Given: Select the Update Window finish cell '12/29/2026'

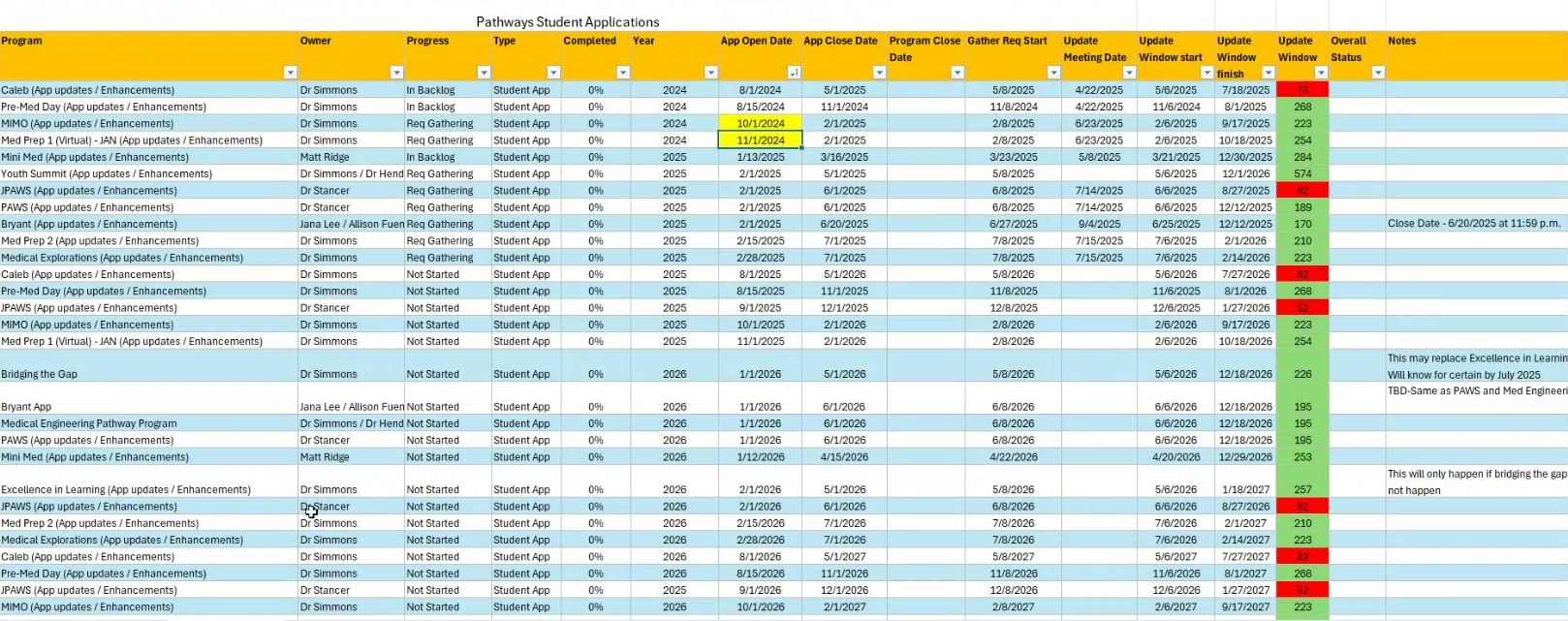Looking at the screenshot, I should (1245, 457).
